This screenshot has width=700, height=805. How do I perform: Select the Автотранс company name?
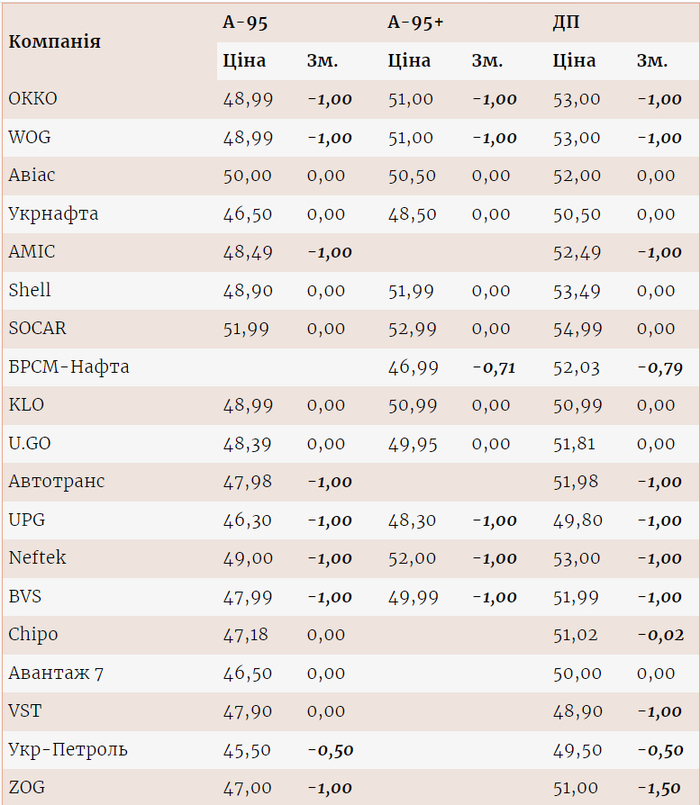[56, 482]
